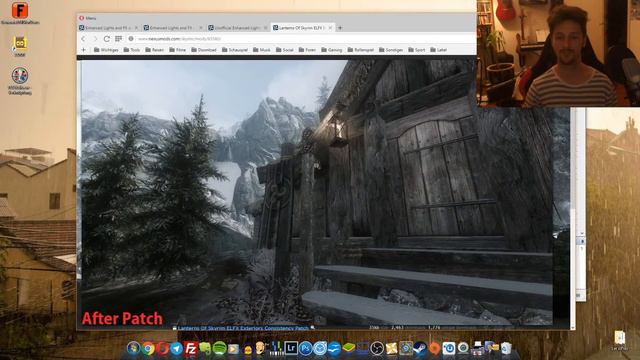Viewport: 640px width, 360px height.
Task: Open Photoshop from the dock
Action: point(305,348)
